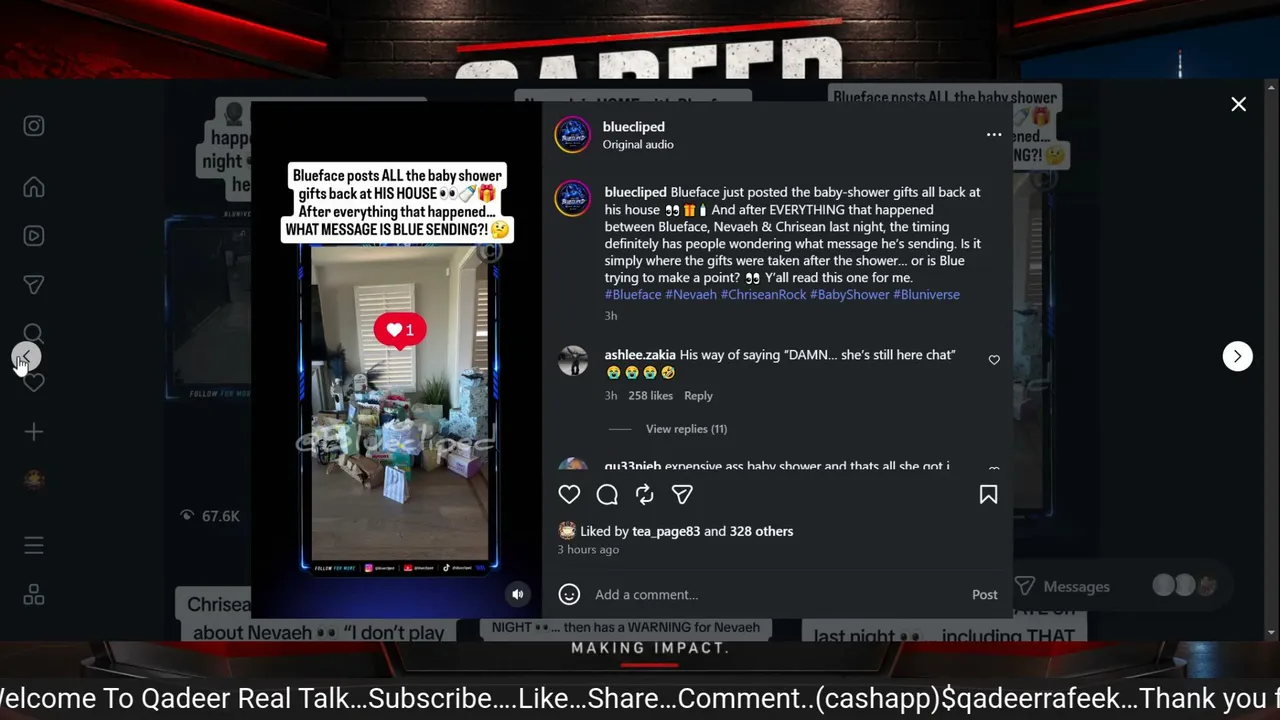Image resolution: width=1280 pixels, height=720 pixels.
Task: Save the post with bookmark icon
Action: [988, 494]
